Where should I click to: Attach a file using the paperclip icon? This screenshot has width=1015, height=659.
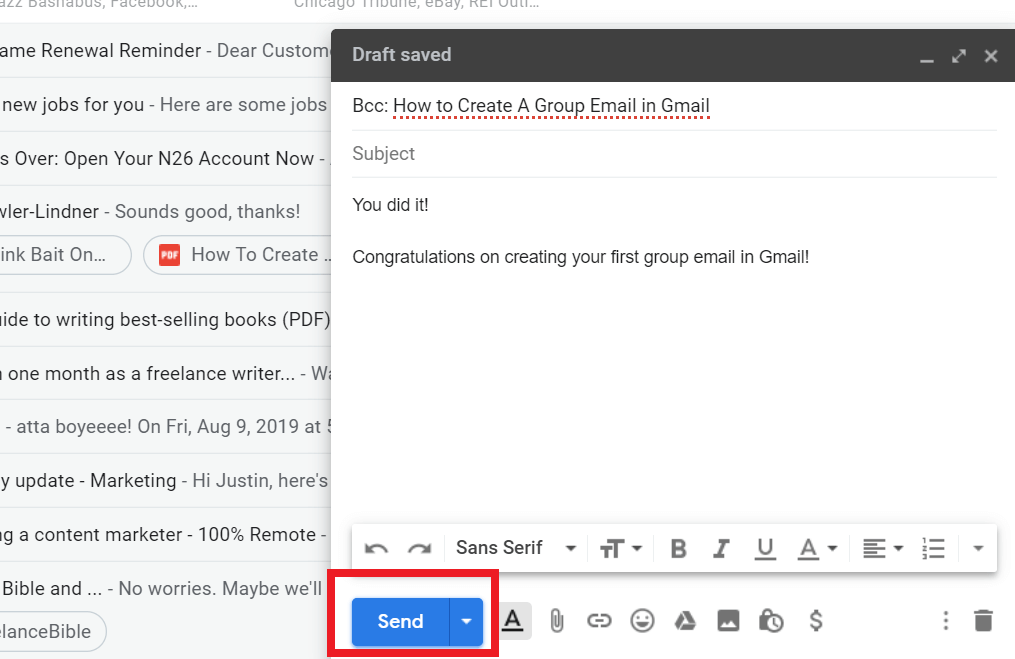[557, 621]
